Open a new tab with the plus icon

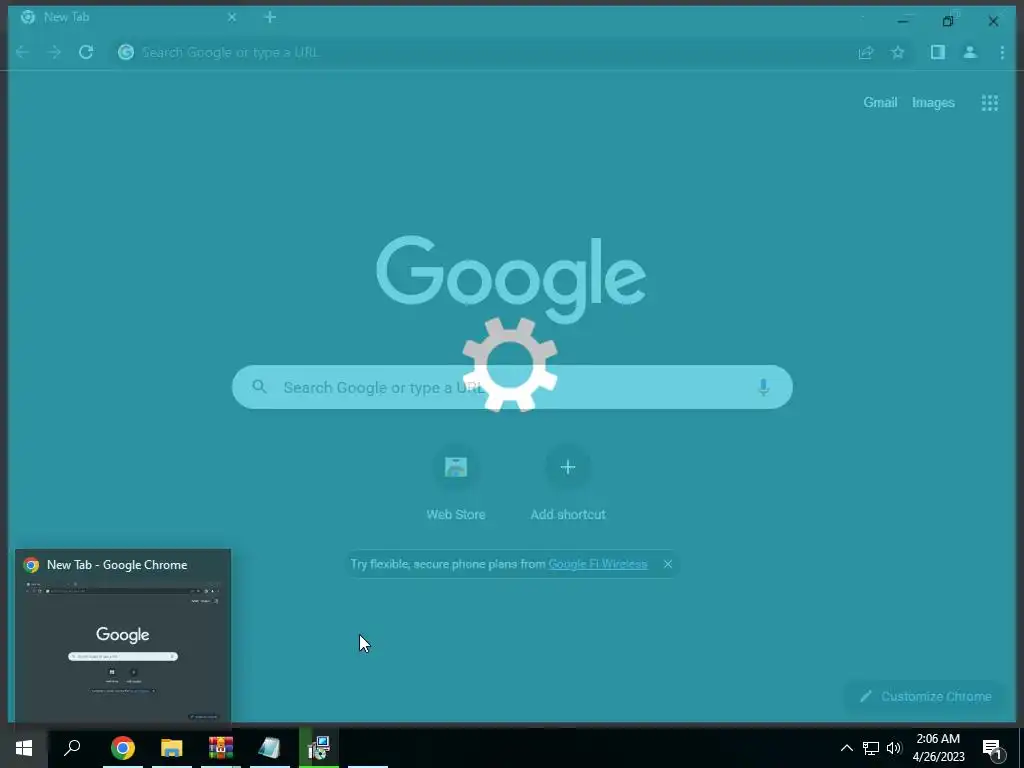270,18
